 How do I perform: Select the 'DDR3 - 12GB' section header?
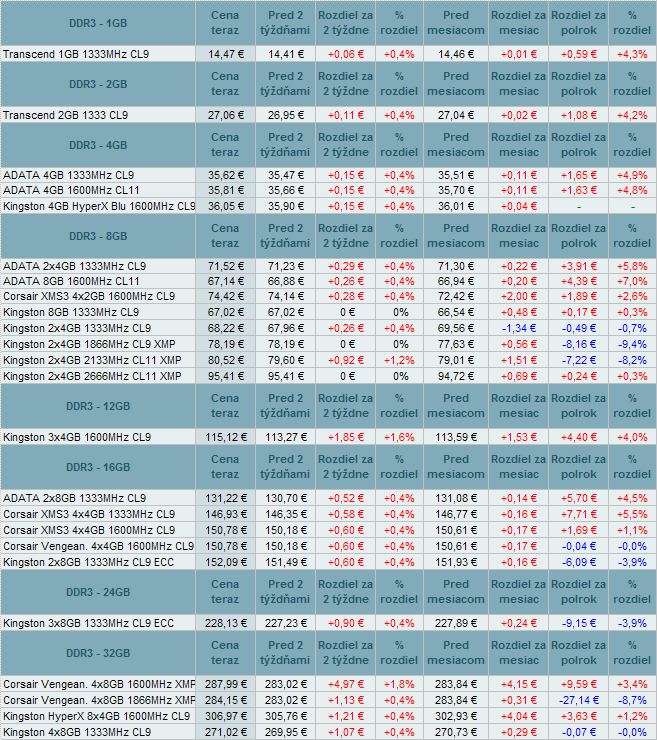(98, 406)
